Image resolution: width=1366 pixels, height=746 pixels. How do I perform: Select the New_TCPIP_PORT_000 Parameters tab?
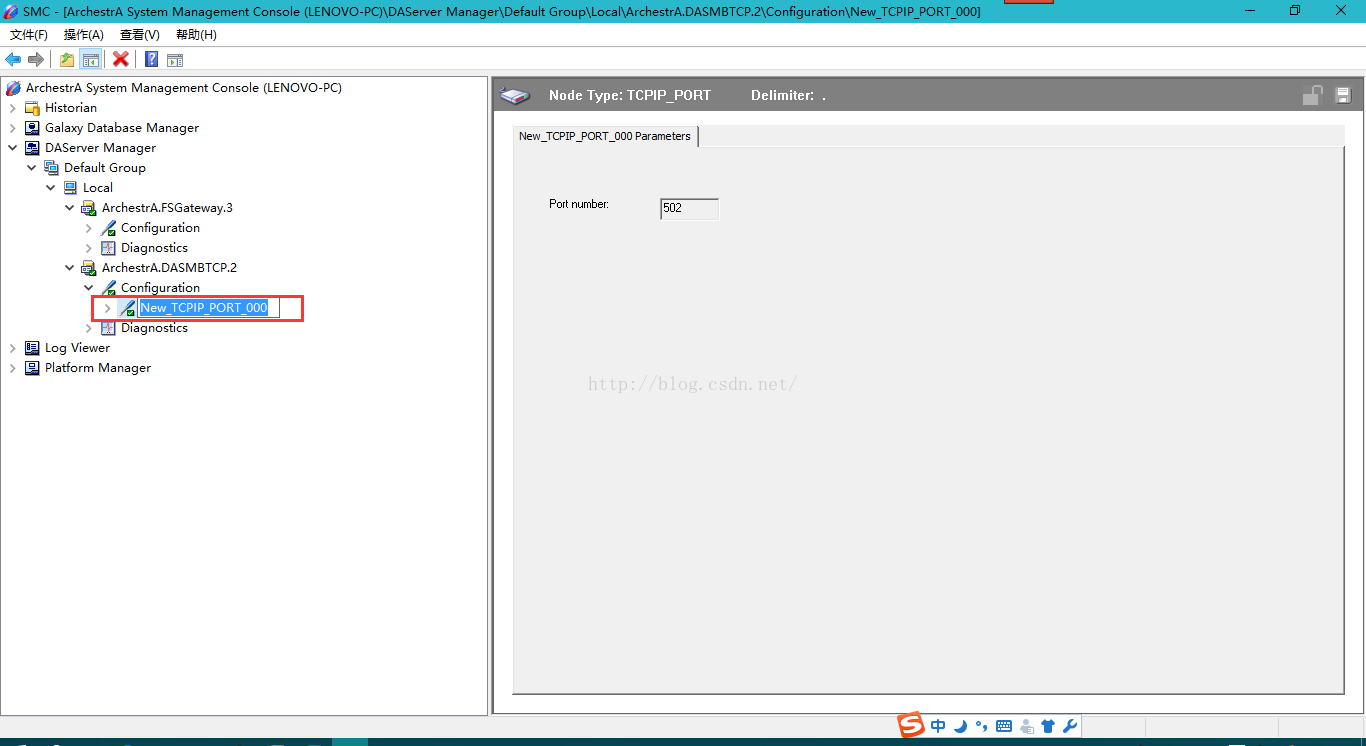pos(605,136)
